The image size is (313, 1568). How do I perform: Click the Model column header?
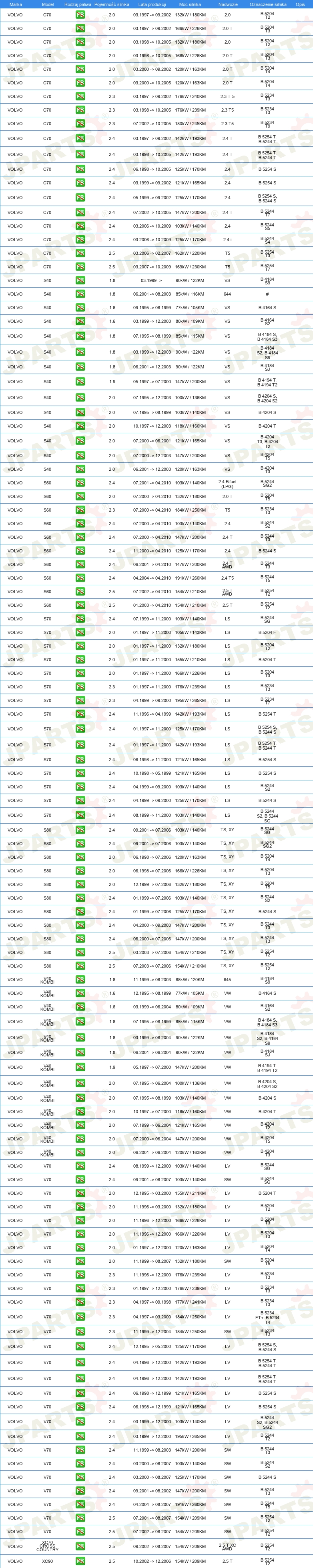click(48, 4)
